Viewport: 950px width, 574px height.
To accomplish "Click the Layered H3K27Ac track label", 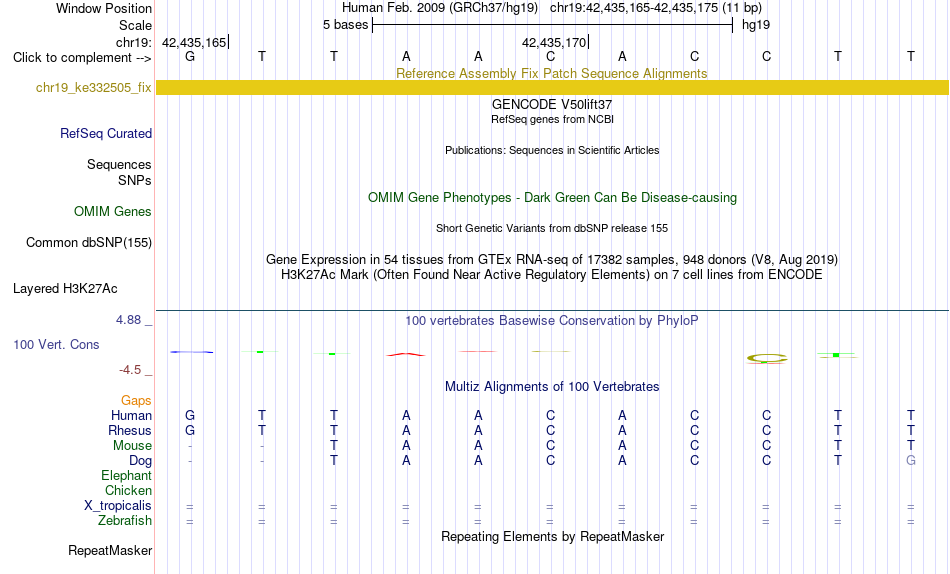I will tap(65, 289).
